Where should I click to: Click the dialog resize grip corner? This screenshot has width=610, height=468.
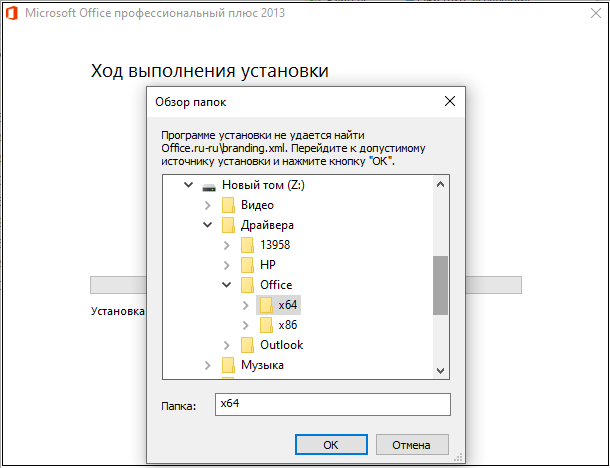458,457
